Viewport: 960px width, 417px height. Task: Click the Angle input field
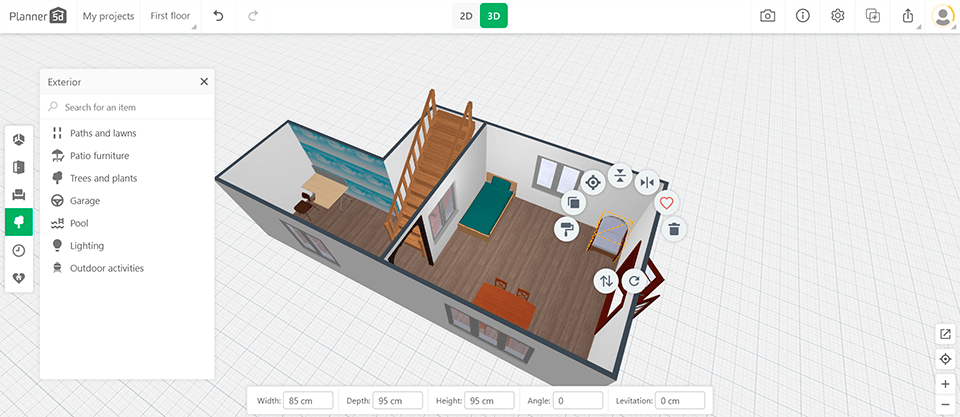coord(578,401)
